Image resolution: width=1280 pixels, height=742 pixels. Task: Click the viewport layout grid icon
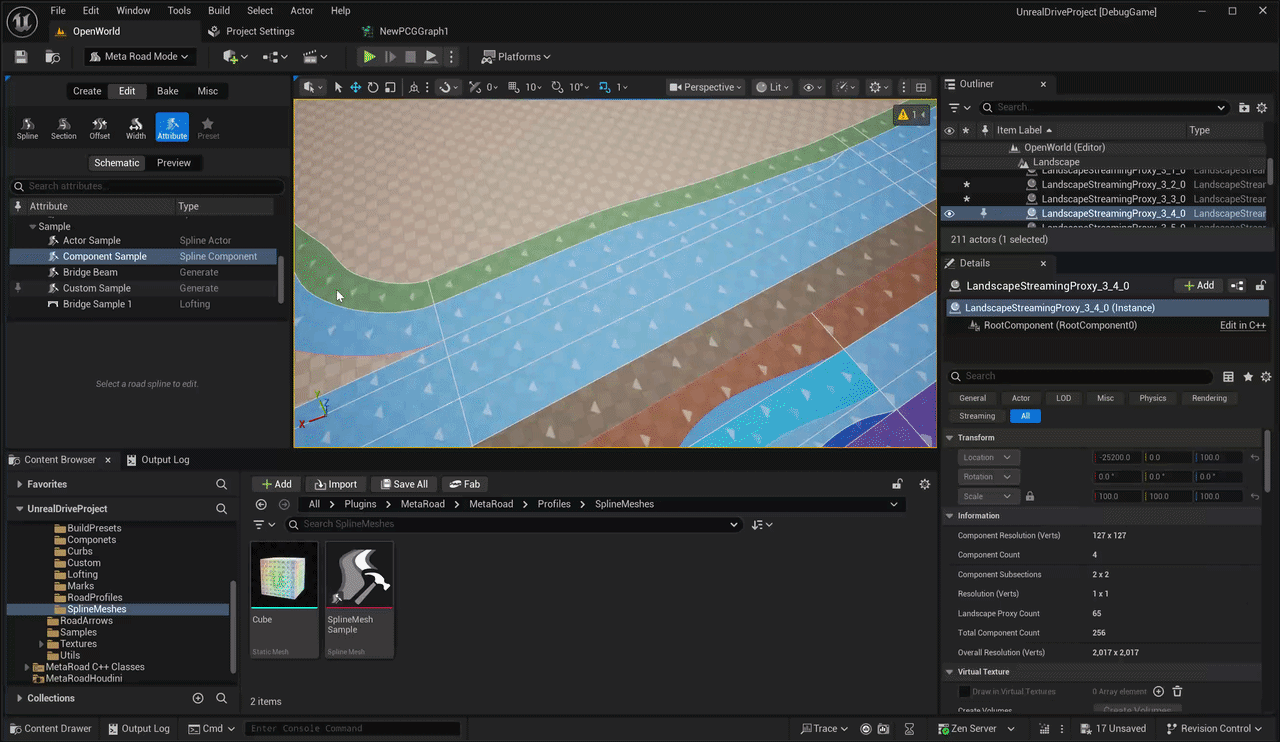pos(922,87)
